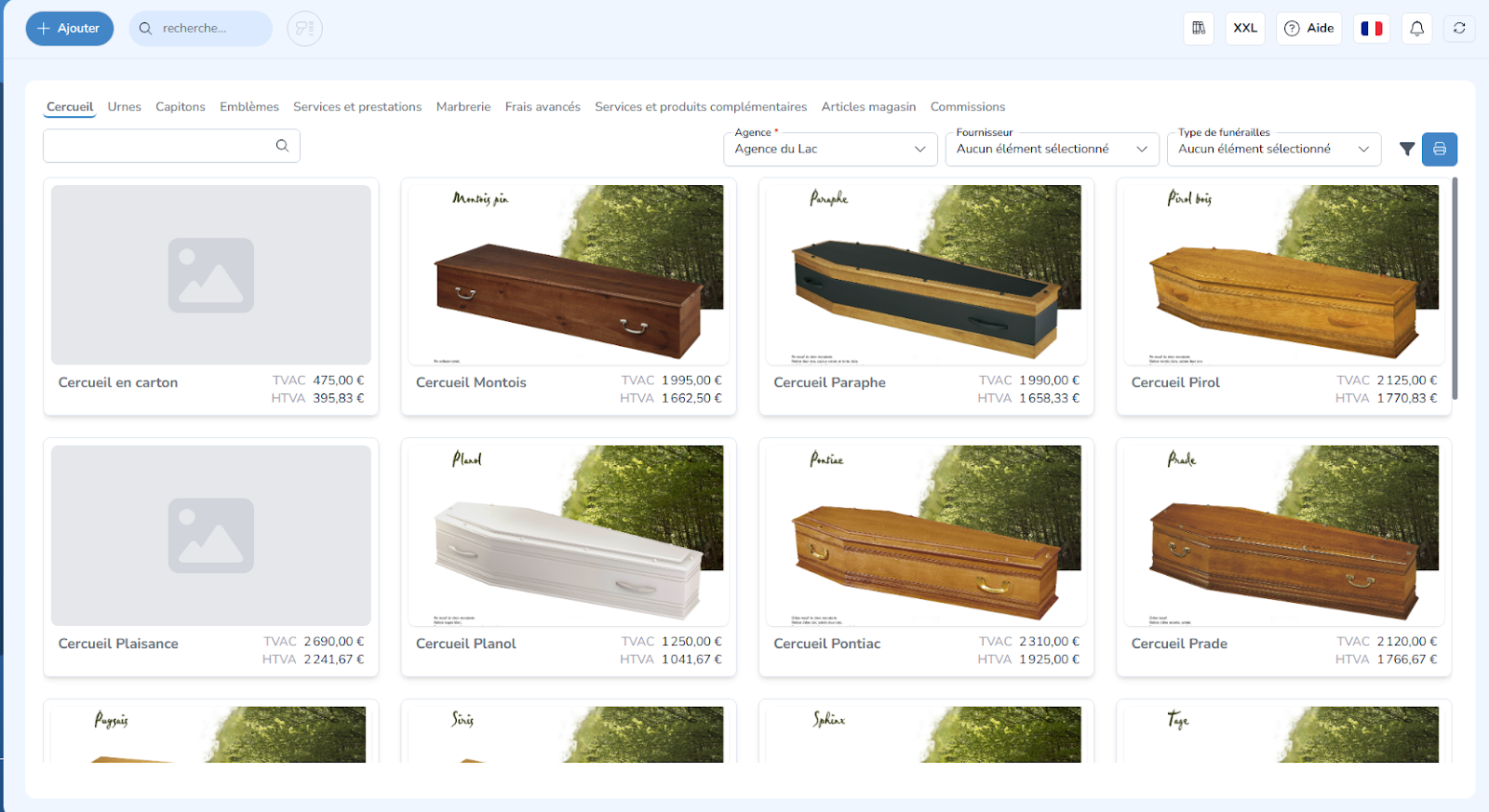1489x812 pixels.
Task: Click the "Cercueil Prade" label
Action: (x=1179, y=644)
